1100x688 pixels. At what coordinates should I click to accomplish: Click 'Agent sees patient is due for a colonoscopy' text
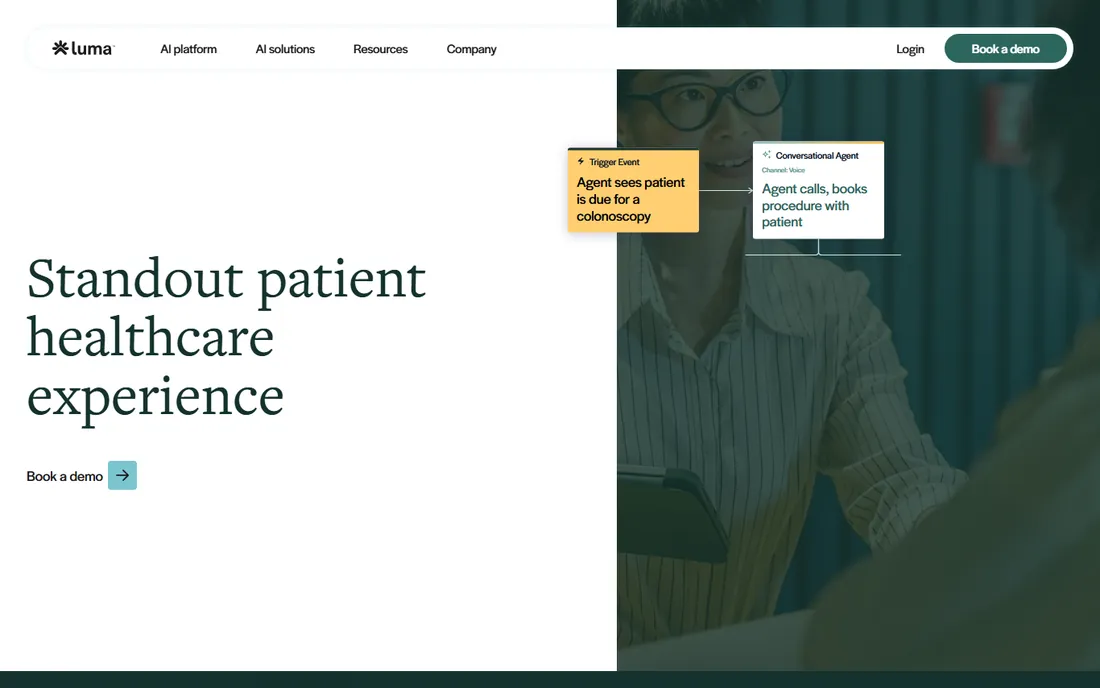click(631, 199)
